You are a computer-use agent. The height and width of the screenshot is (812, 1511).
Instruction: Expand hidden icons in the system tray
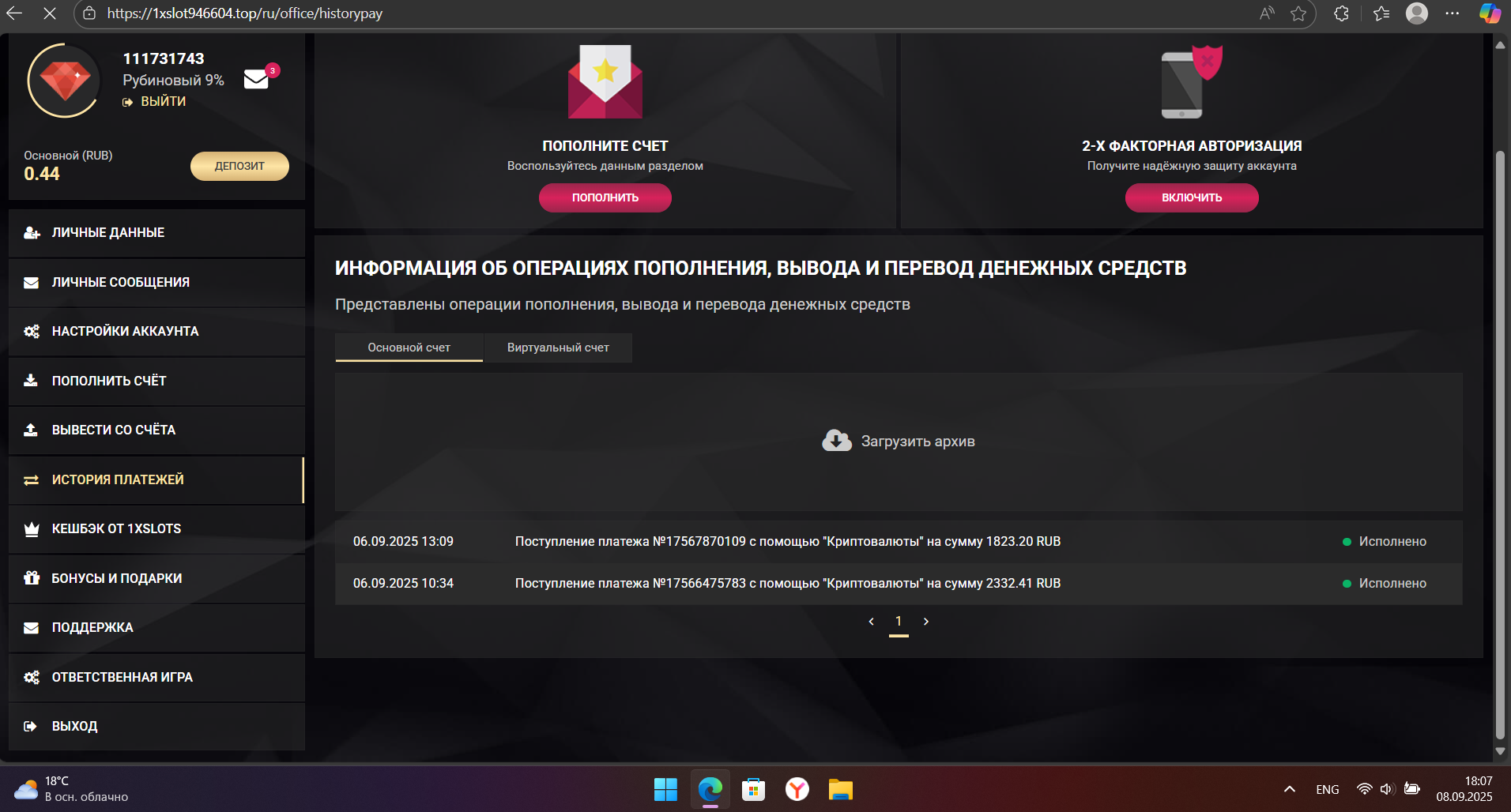[1289, 789]
